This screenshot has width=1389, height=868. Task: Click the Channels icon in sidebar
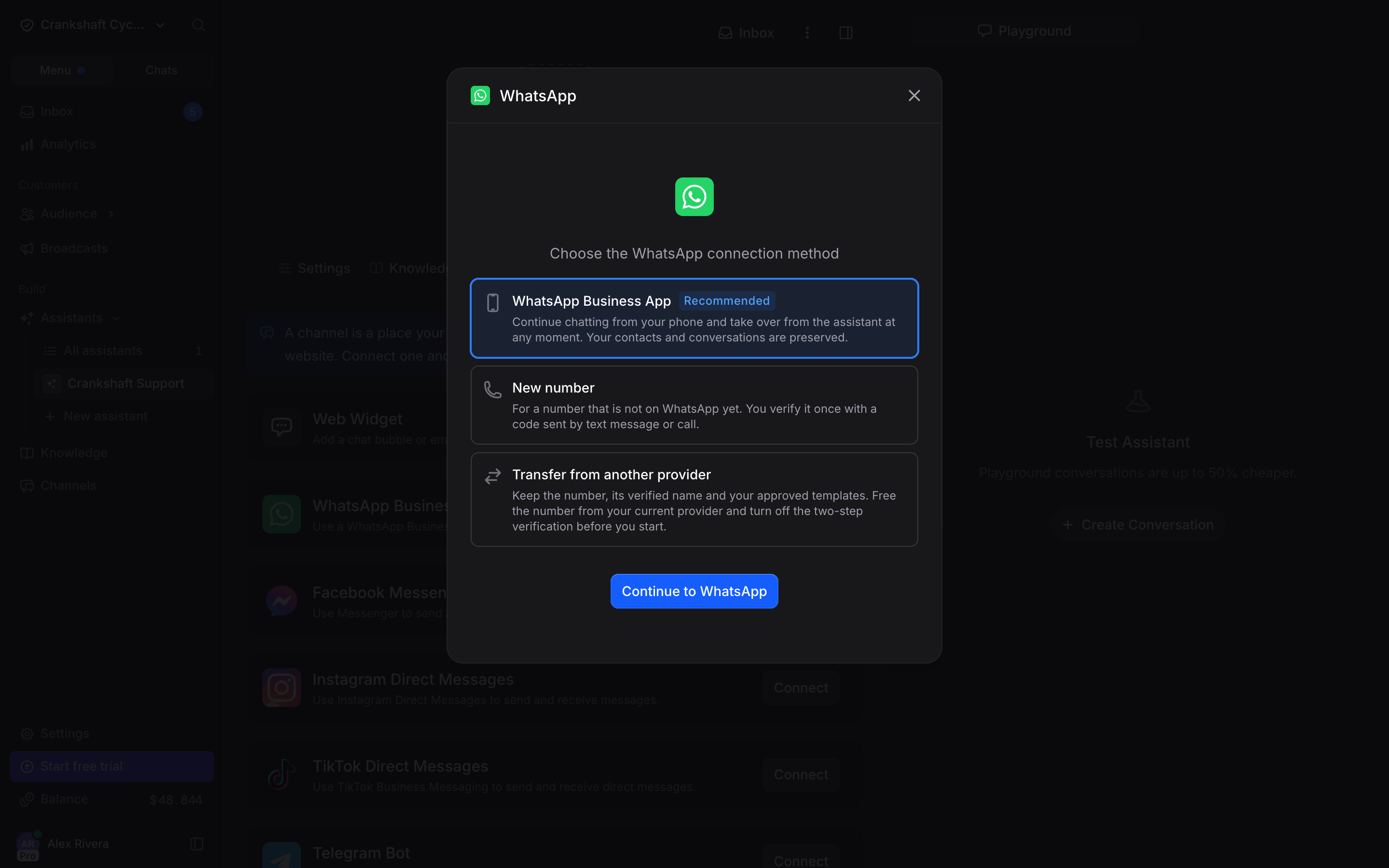[x=27, y=486]
